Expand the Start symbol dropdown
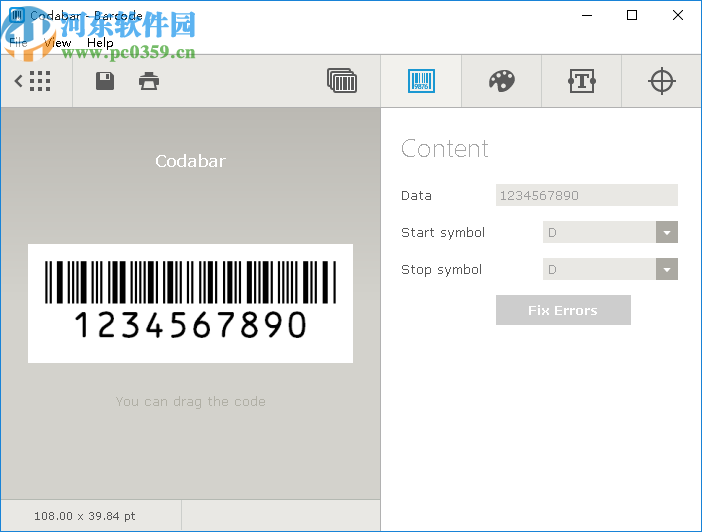This screenshot has width=702, height=532. click(667, 232)
